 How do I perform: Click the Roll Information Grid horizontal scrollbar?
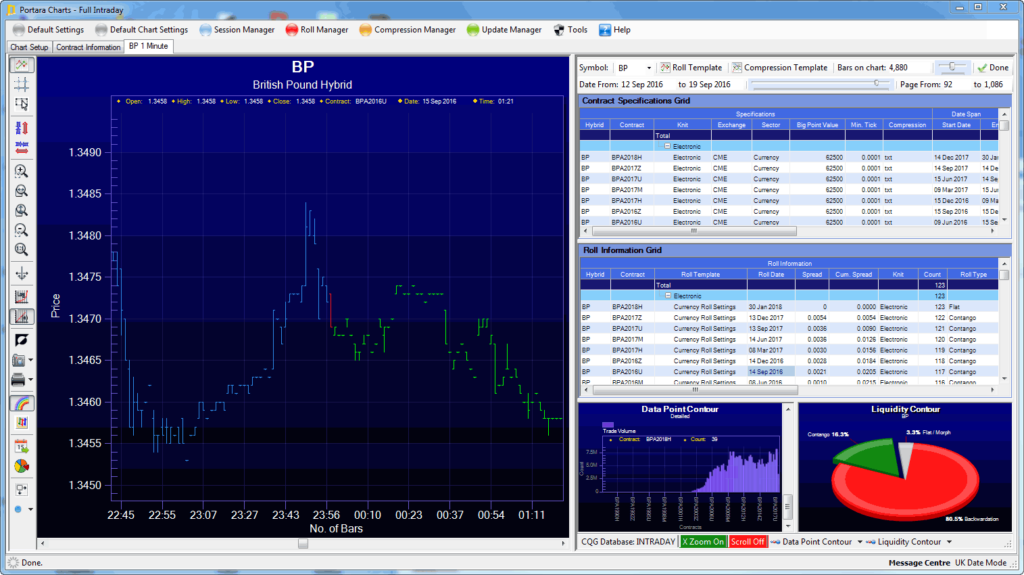(695, 390)
